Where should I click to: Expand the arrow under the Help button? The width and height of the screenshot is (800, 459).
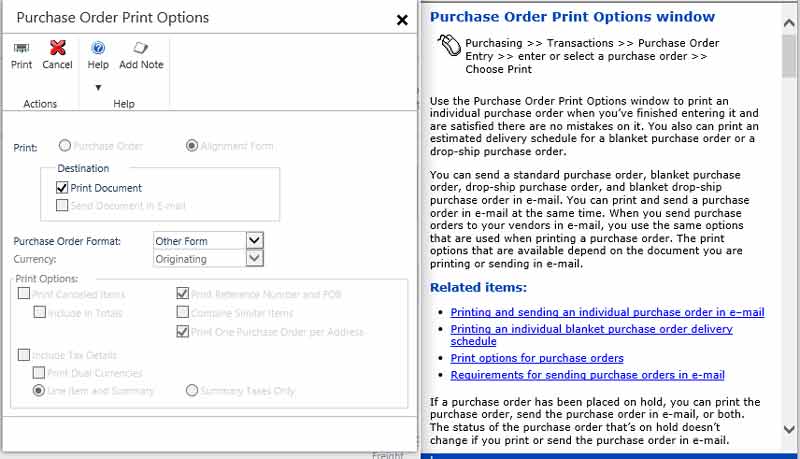pos(98,87)
